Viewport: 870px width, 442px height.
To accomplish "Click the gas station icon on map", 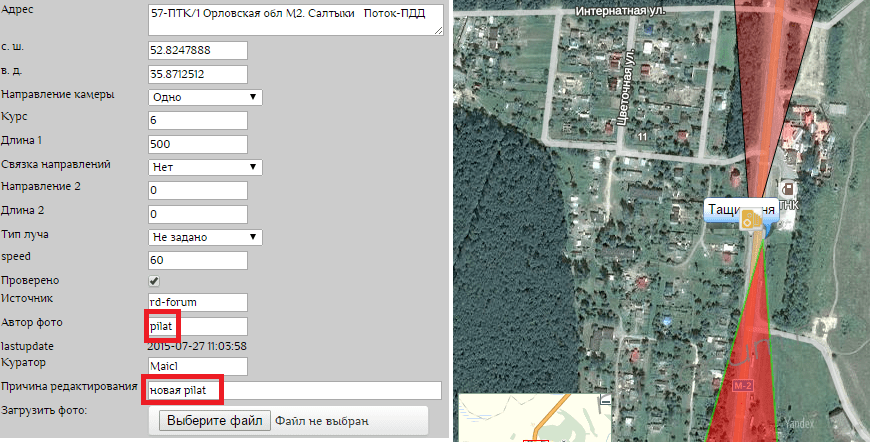I will pos(789,187).
